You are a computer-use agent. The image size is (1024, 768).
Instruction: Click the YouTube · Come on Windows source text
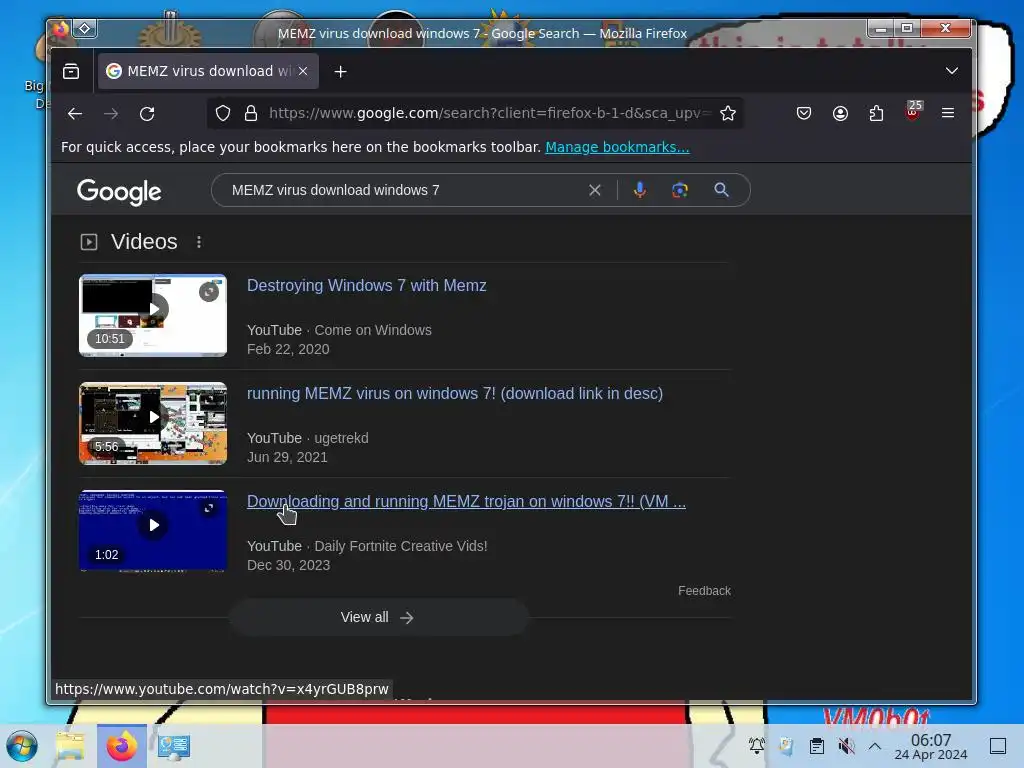click(x=339, y=330)
